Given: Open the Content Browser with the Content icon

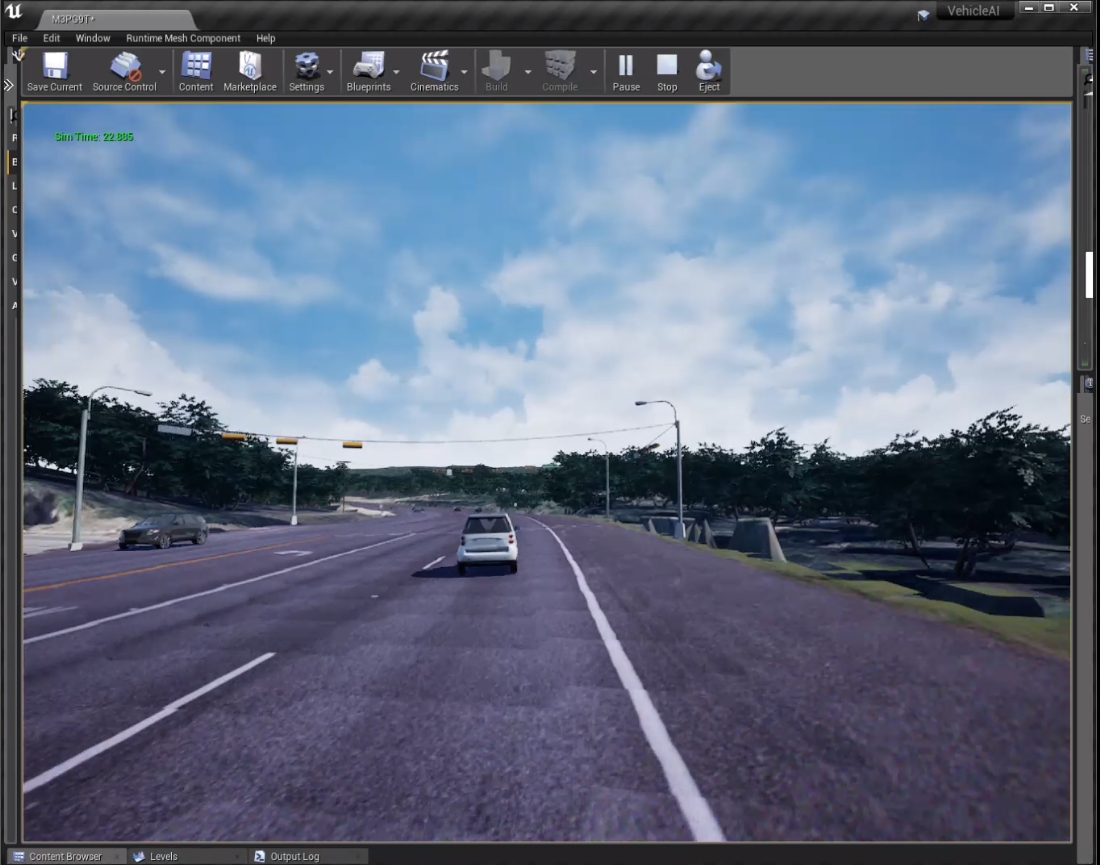Looking at the screenshot, I should [x=195, y=65].
